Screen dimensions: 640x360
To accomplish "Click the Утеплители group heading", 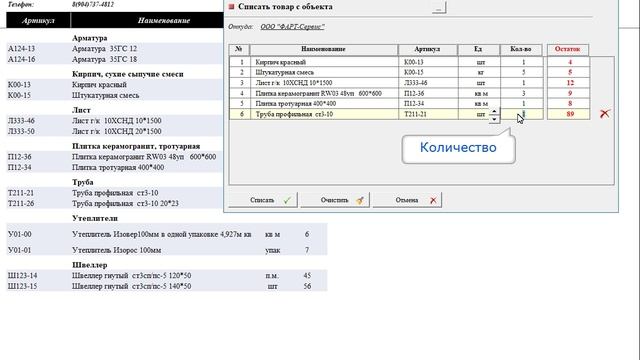I will (95, 218).
